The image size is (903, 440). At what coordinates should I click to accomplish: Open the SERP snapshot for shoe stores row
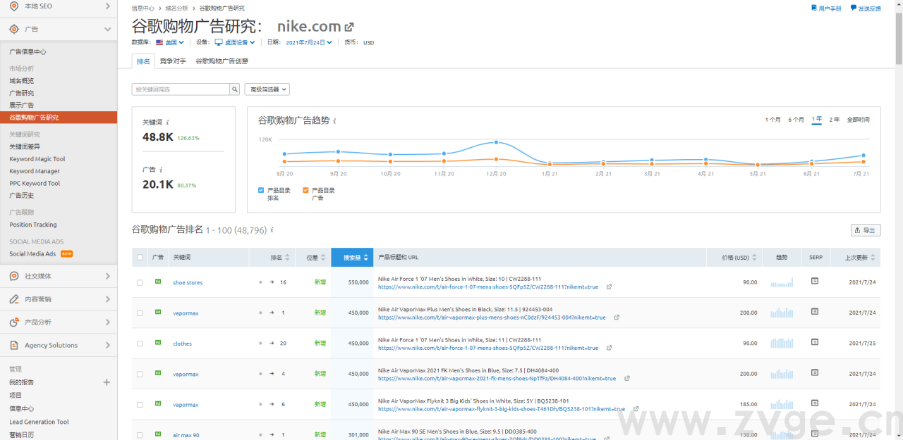(814, 282)
